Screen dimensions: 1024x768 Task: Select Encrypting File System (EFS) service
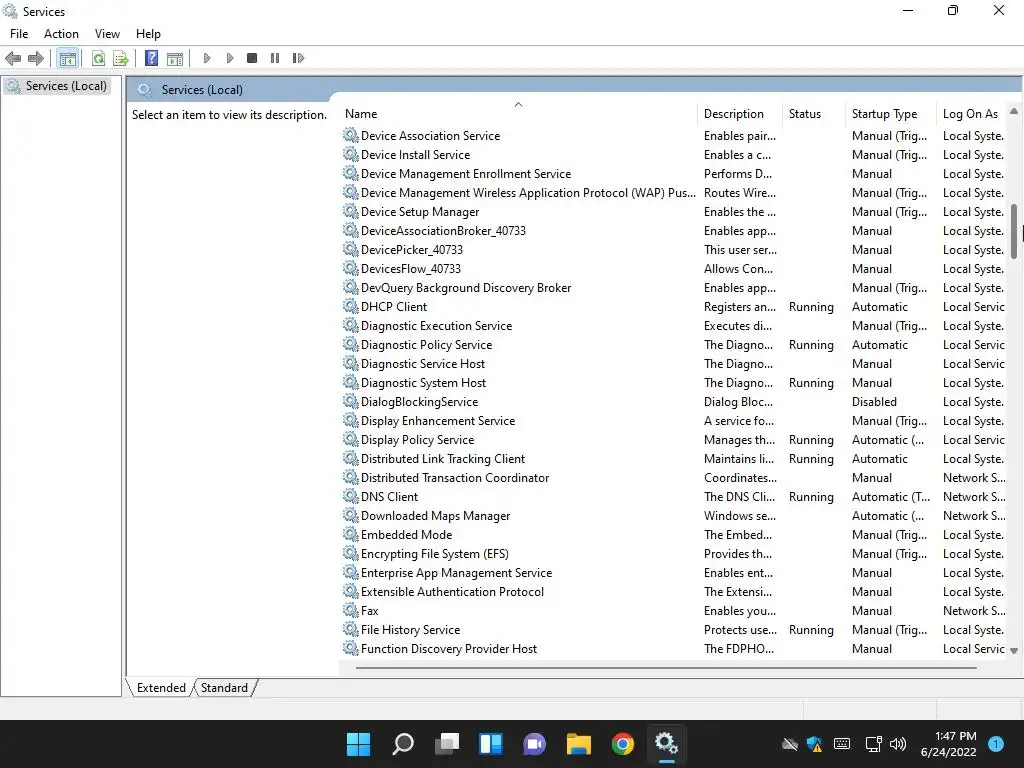674,554
